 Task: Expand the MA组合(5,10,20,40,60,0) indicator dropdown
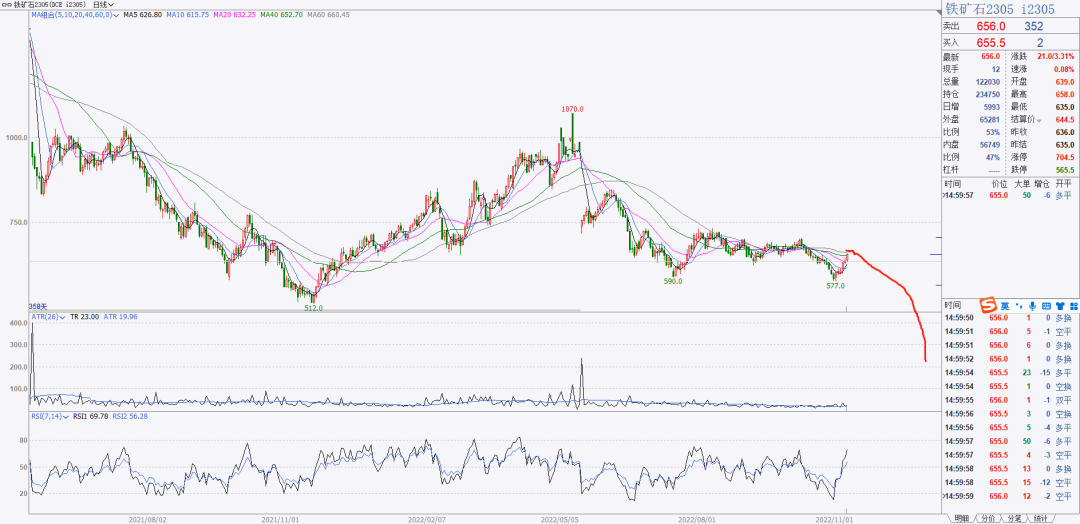74,14
